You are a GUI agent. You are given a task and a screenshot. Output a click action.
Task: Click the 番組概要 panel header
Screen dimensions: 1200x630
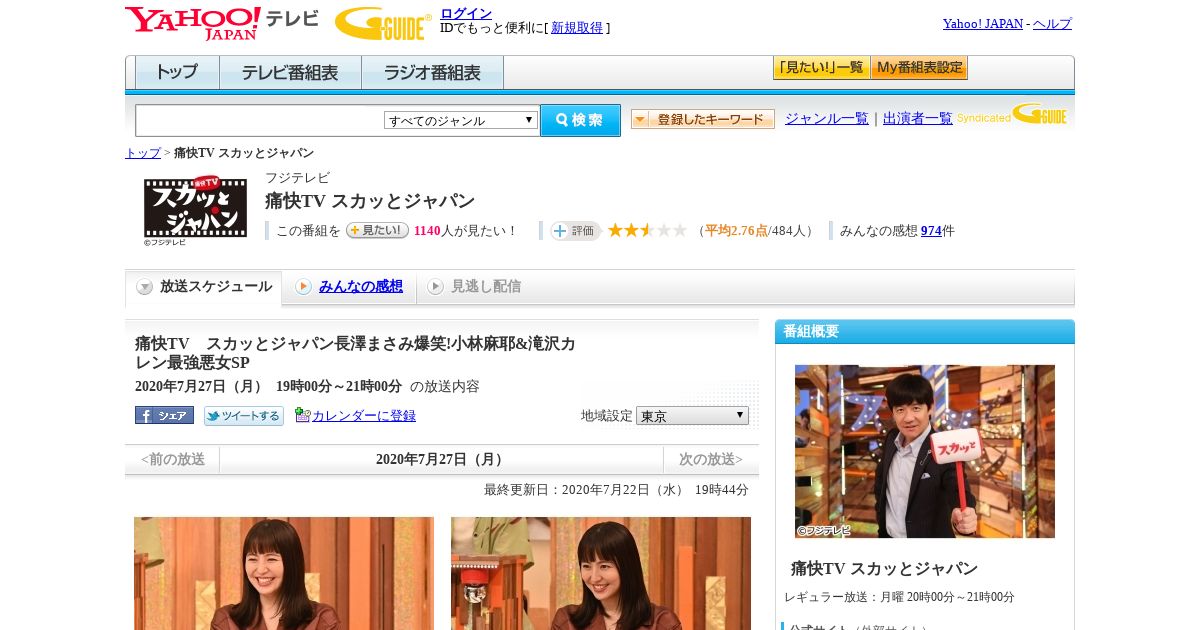(925, 332)
